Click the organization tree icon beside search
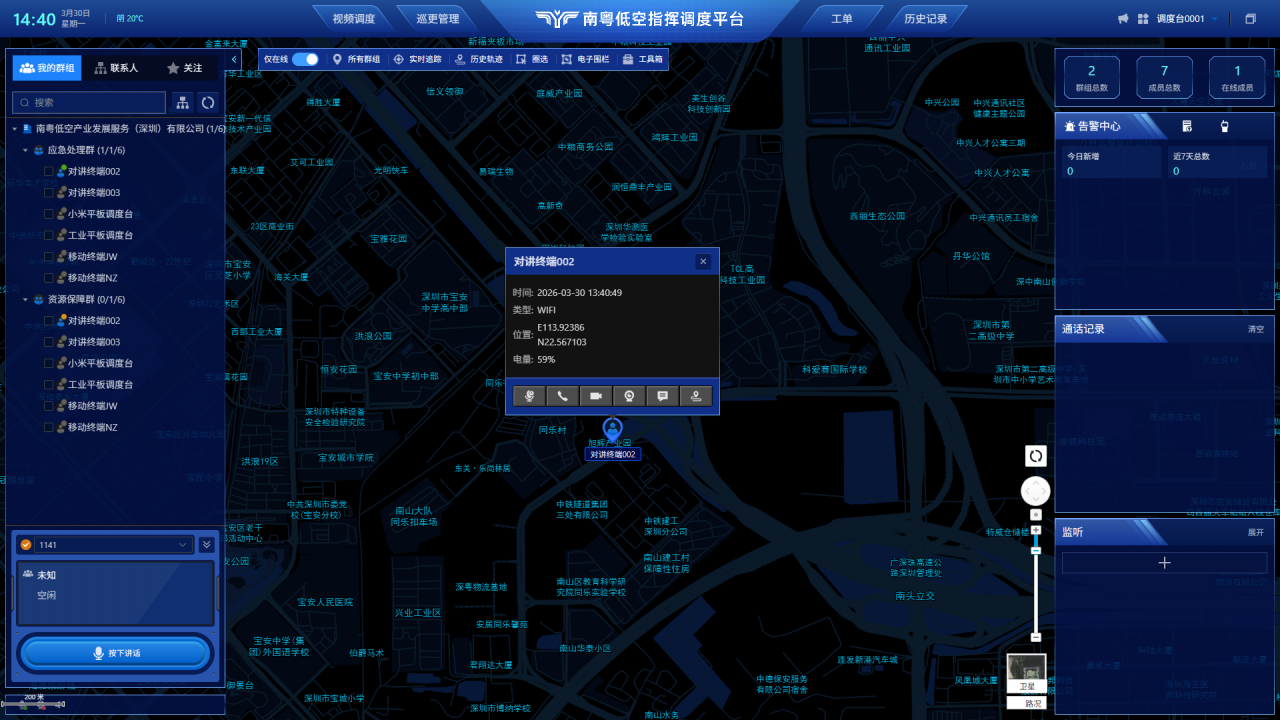This screenshot has height=721, width=1281. pos(182,102)
